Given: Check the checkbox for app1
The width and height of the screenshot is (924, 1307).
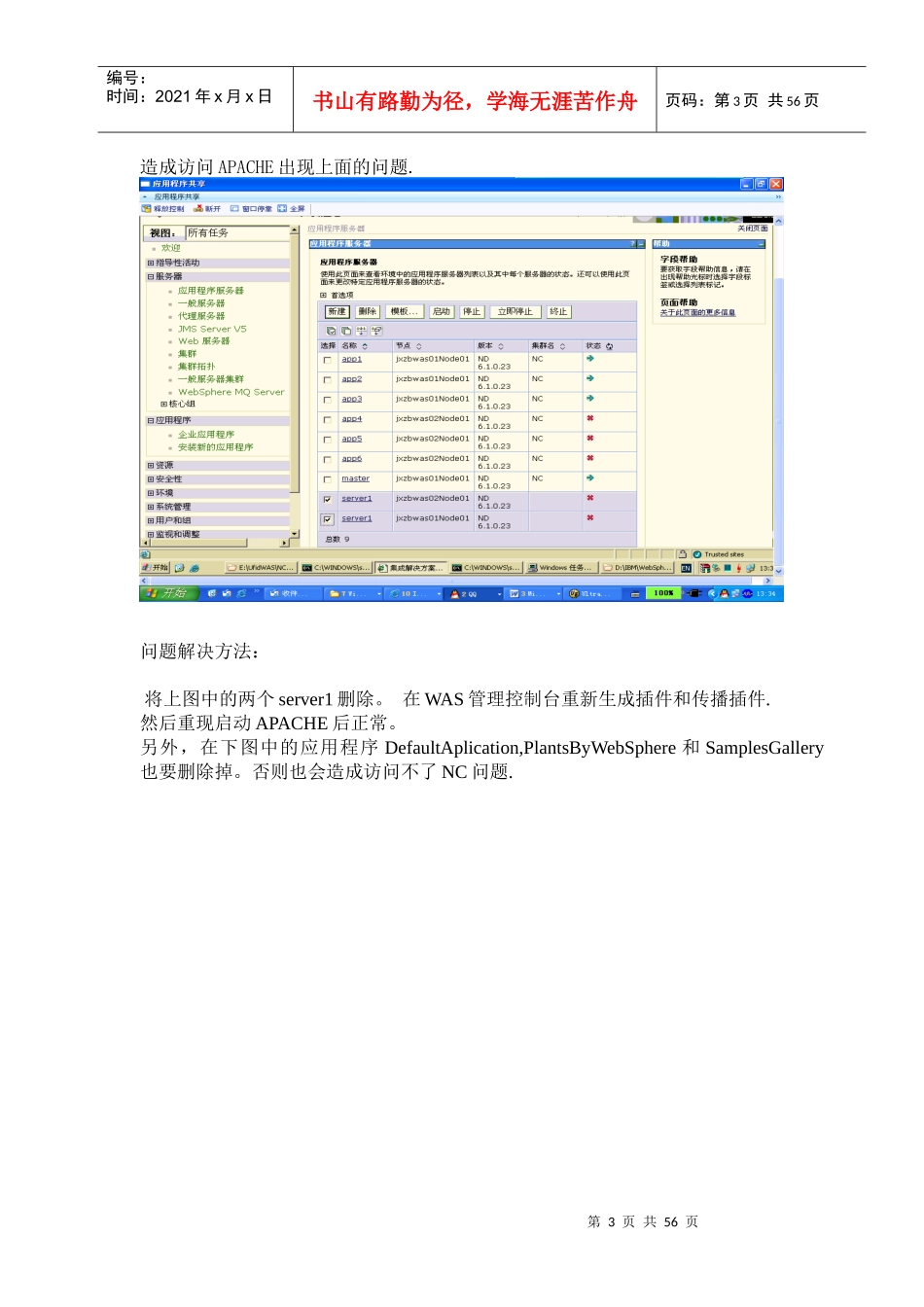Looking at the screenshot, I should 327,360.
